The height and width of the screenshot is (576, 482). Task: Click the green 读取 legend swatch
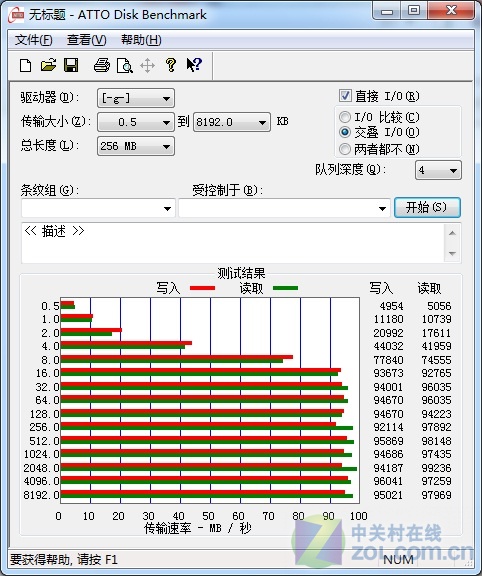point(285,288)
